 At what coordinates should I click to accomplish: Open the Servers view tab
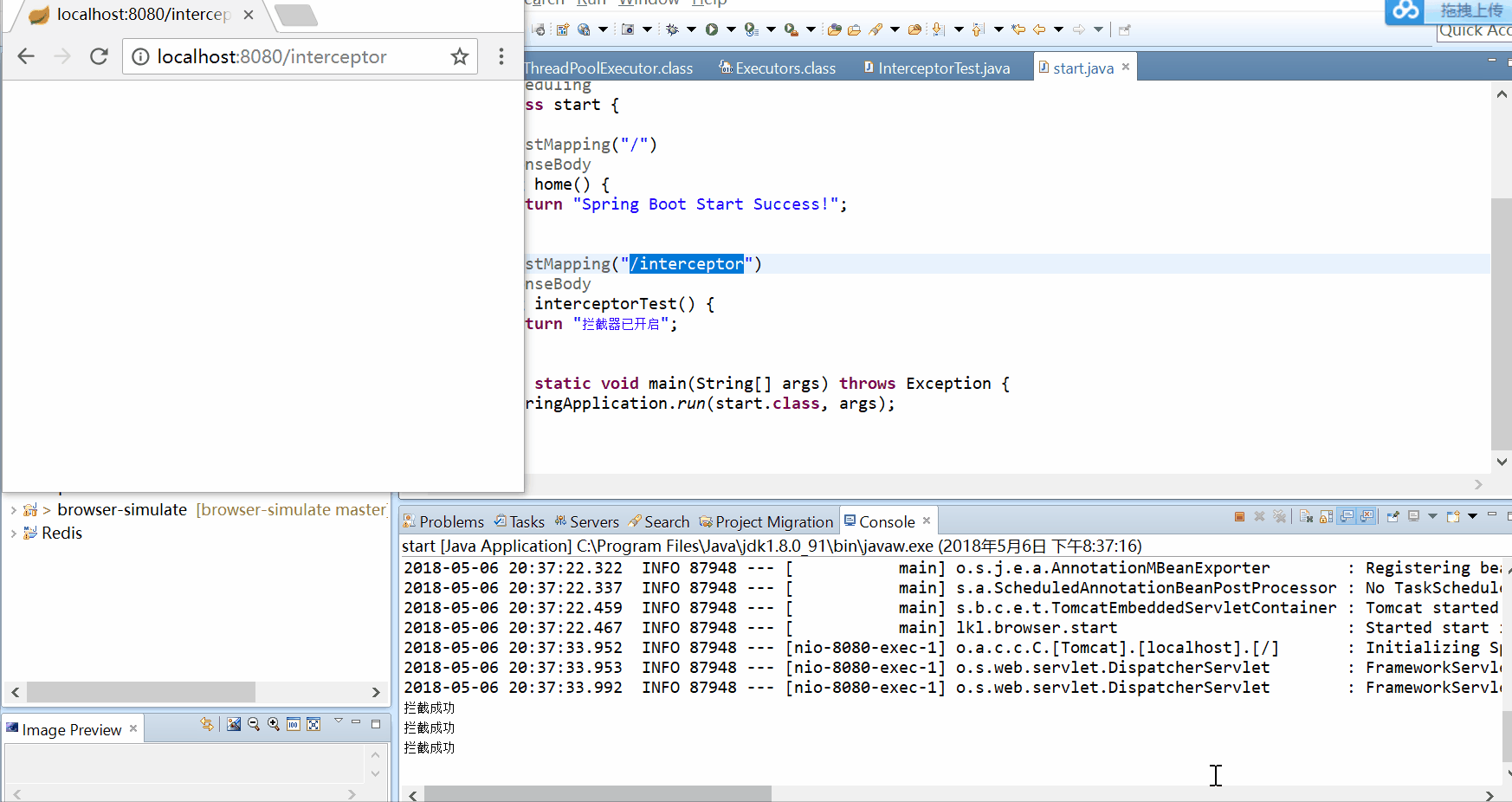[x=593, y=521]
